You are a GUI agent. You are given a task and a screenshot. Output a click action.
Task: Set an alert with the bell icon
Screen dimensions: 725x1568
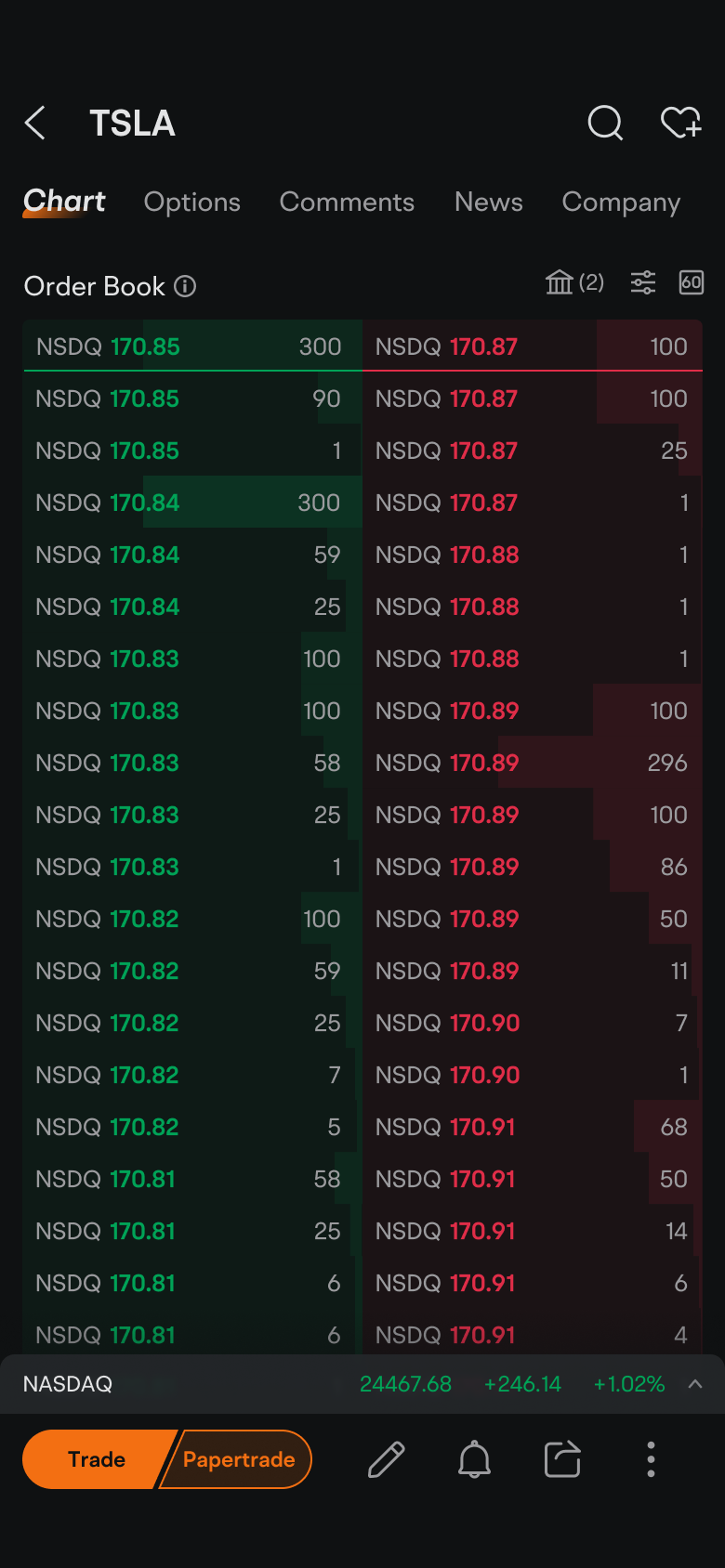pos(474,1459)
